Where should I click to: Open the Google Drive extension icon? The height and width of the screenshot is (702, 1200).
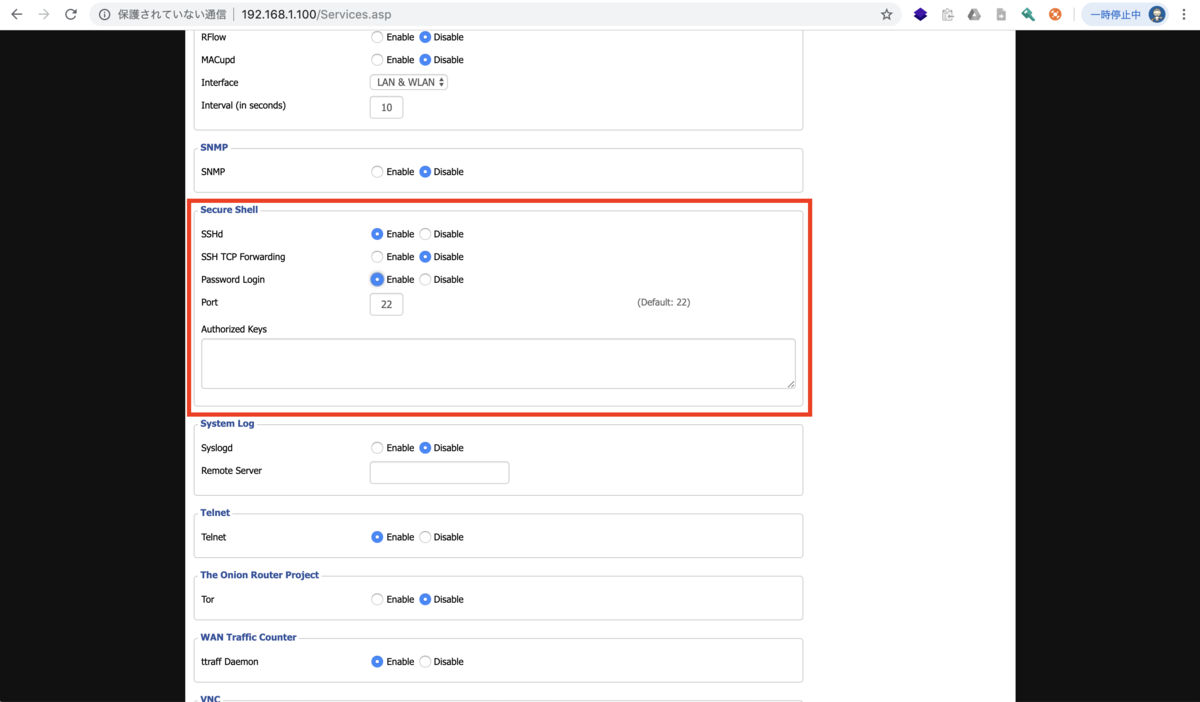pyautogui.click(x=974, y=15)
